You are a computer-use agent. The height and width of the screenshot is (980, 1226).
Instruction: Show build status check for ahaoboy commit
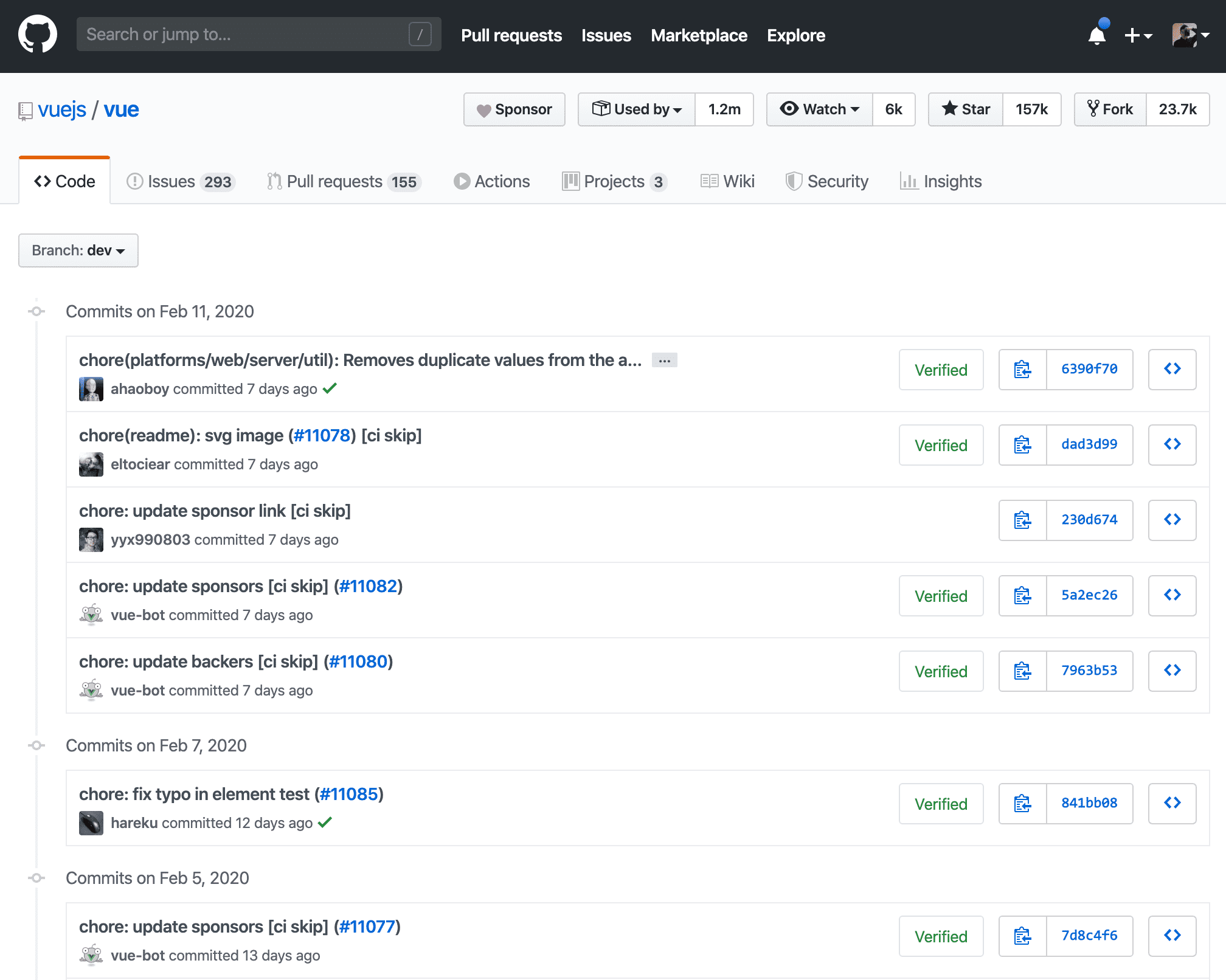pyautogui.click(x=330, y=388)
